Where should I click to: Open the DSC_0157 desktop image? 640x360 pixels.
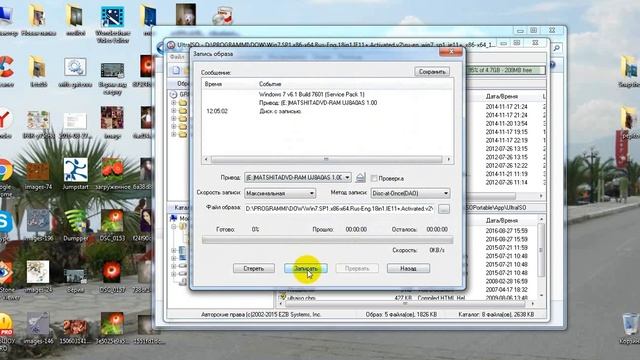coord(112,277)
